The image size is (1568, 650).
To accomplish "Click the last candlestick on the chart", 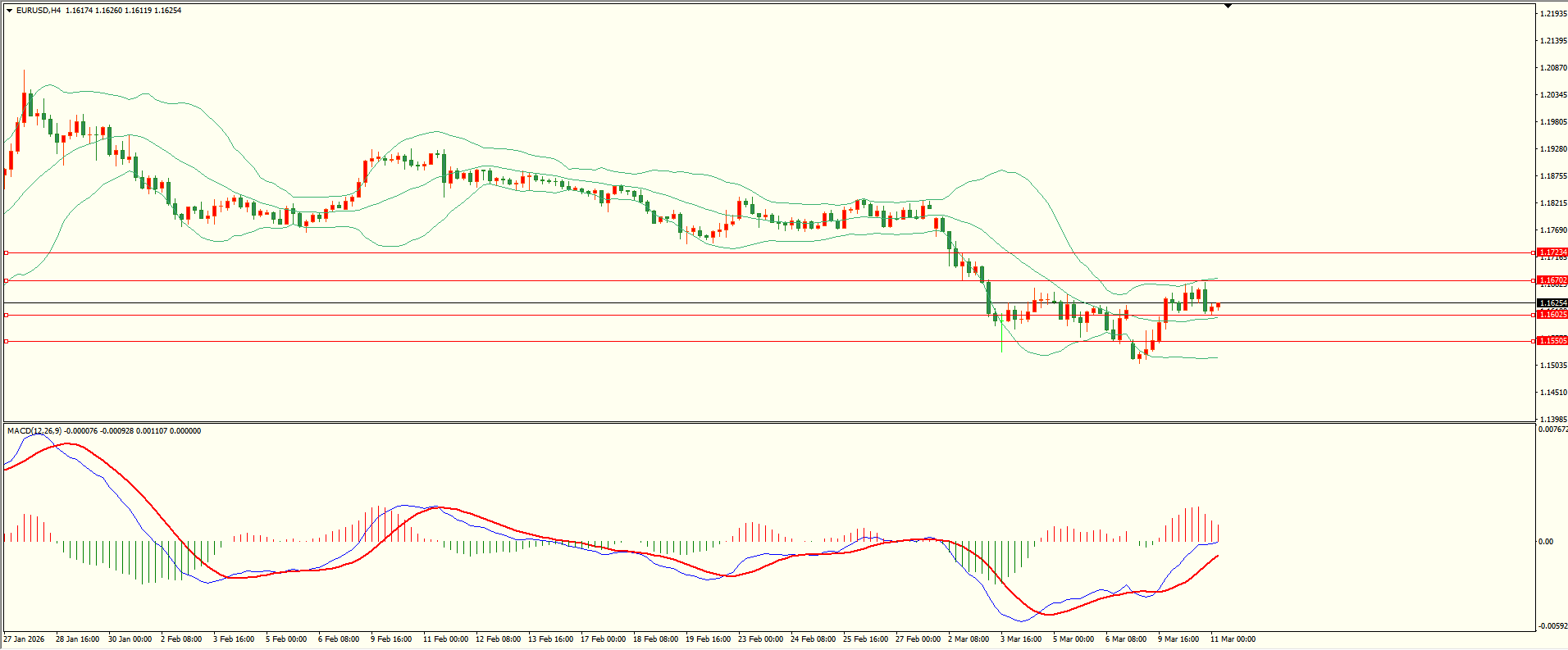I will (x=1218, y=306).
